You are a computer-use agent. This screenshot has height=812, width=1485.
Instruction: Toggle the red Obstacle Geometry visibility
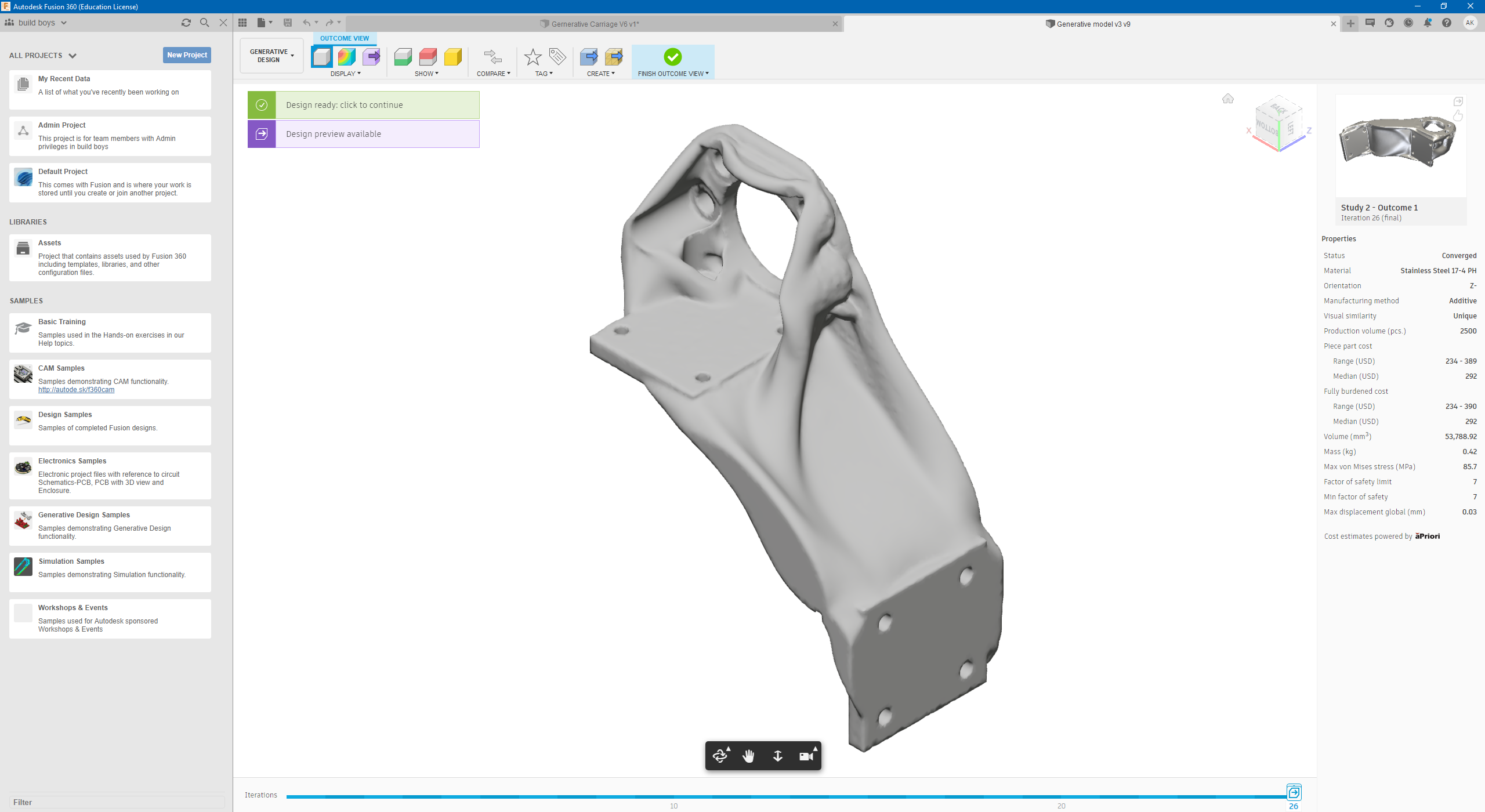pos(428,57)
